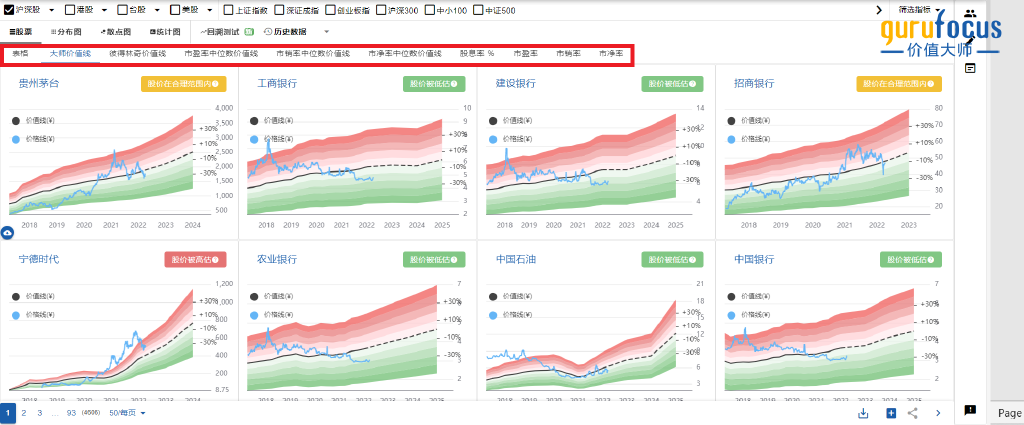Check the 台股 checkbox
1024x425 pixels.
coord(122,10)
